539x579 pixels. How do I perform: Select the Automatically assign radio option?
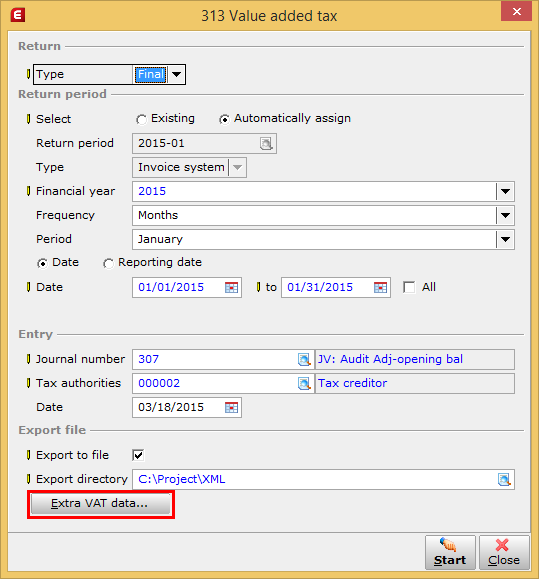coord(224,119)
